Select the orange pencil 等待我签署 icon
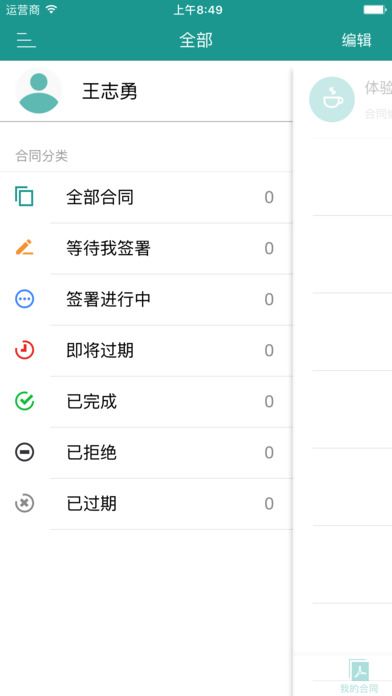 pyautogui.click(x=24, y=248)
